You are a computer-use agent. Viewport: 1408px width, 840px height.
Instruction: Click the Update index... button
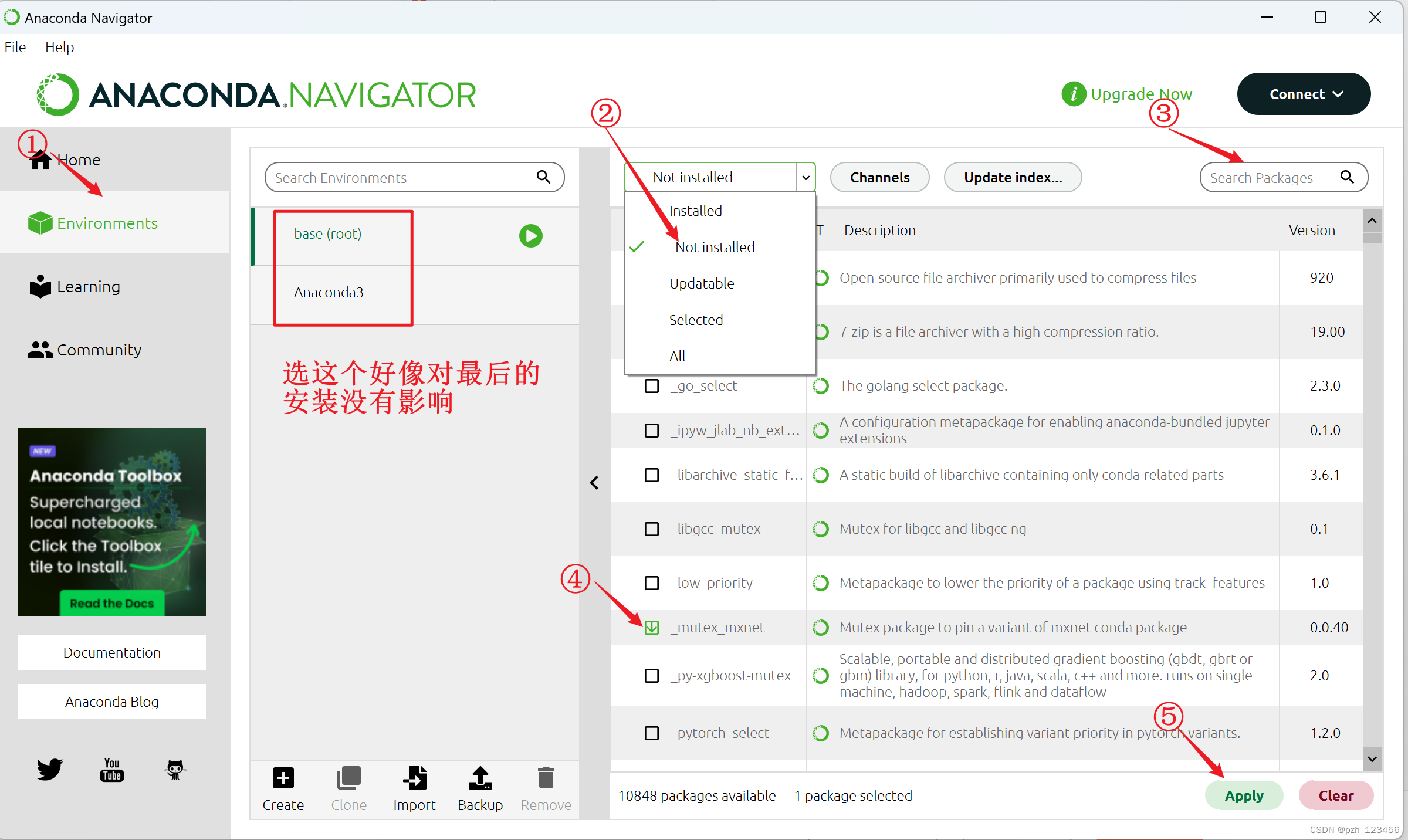[x=1013, y=177]
